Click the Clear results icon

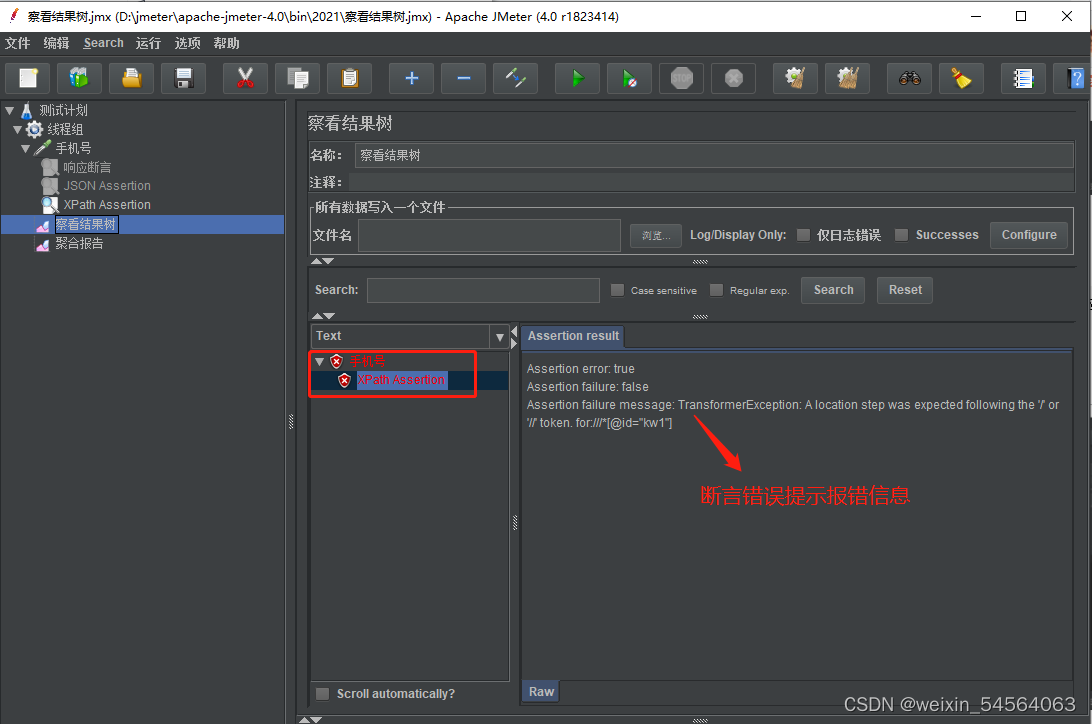(795, 78)
